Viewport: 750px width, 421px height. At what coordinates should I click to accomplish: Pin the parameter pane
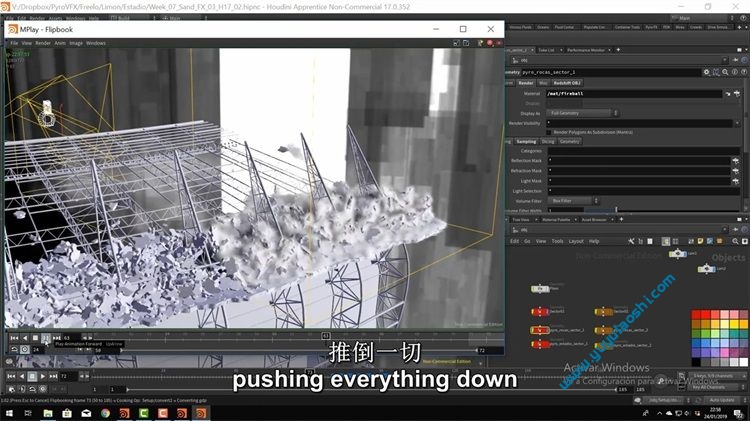click(x=736, y=60)
